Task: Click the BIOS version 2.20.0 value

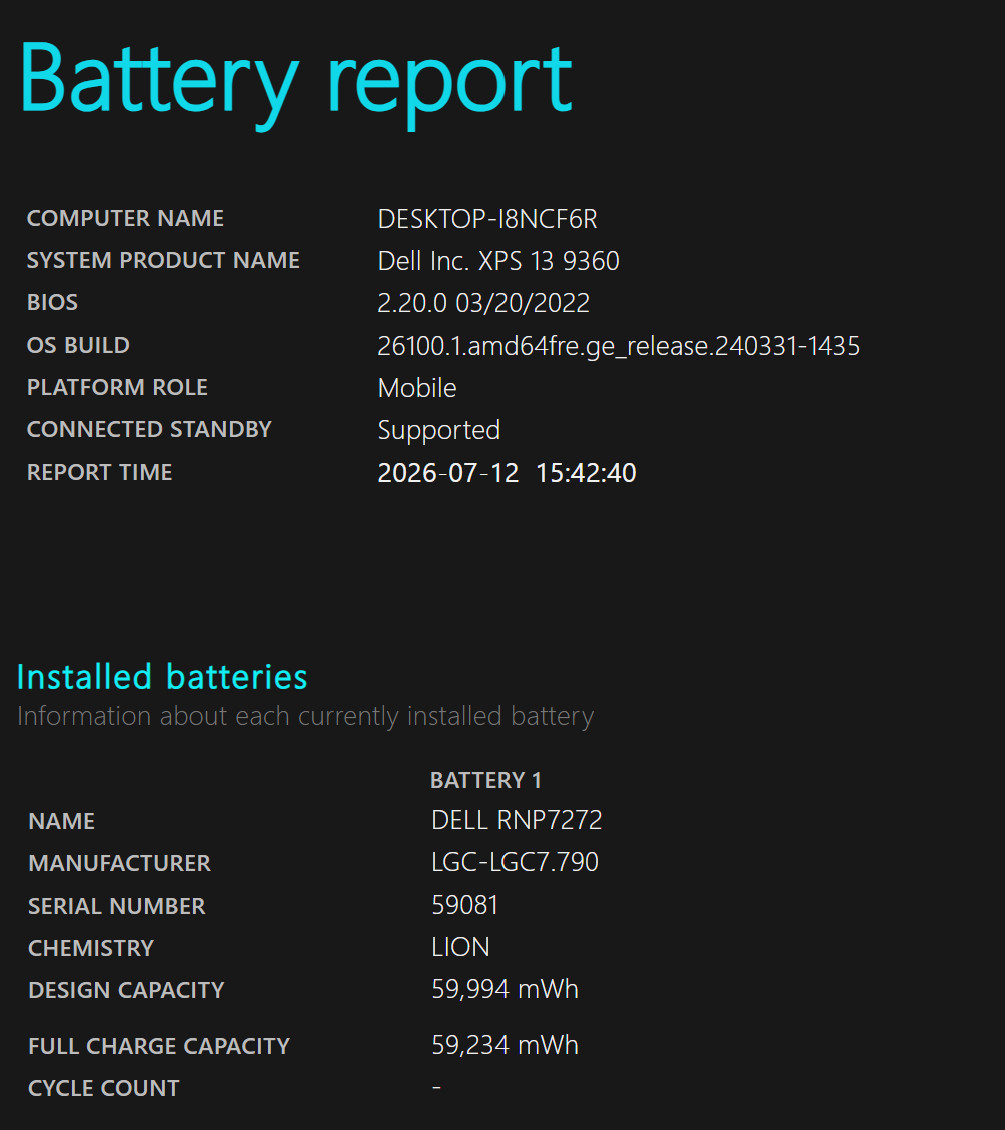Action: click(x=483, y=303)
